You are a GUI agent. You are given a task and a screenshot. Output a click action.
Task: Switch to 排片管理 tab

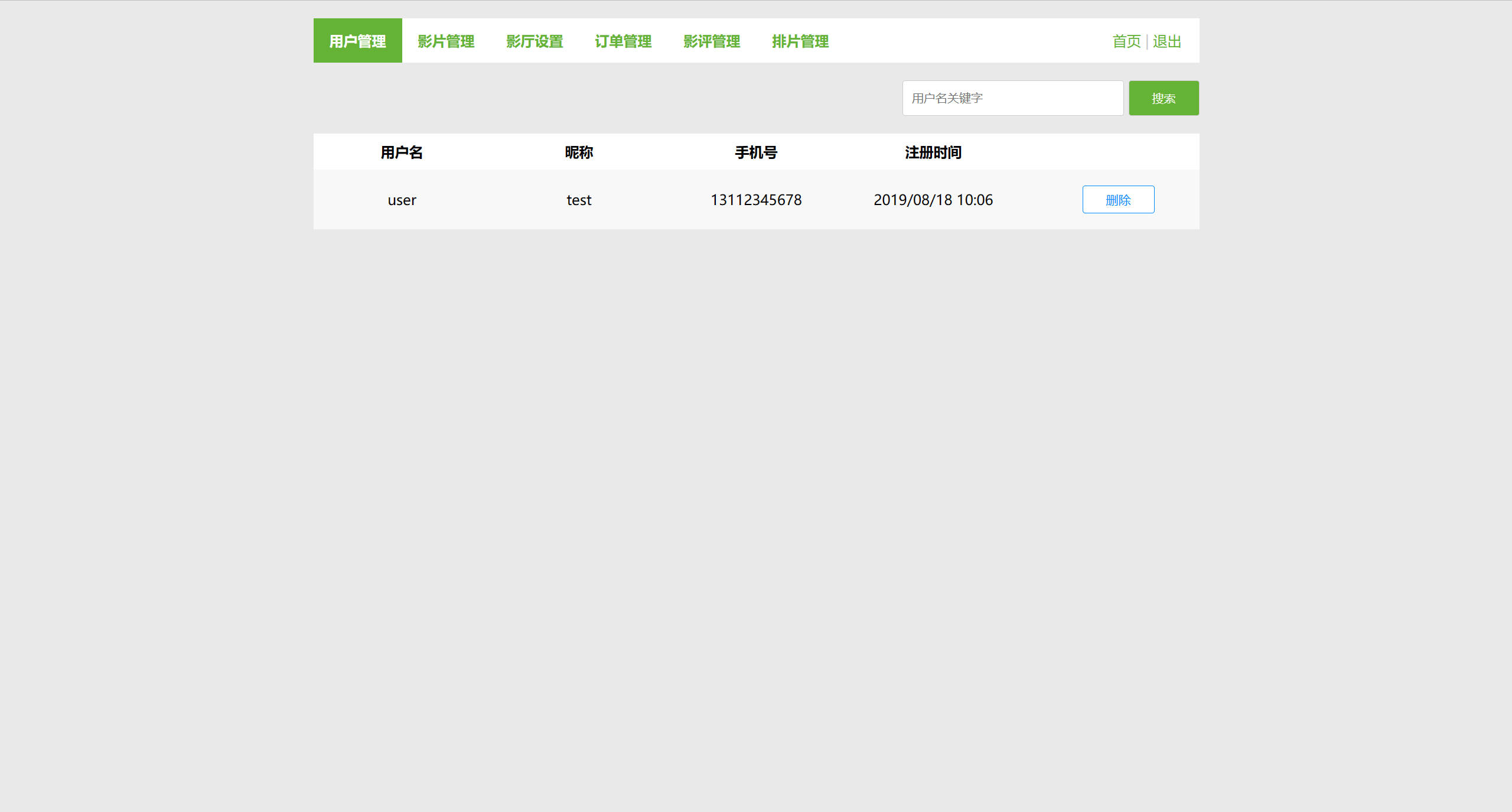(x=800, y=41)
